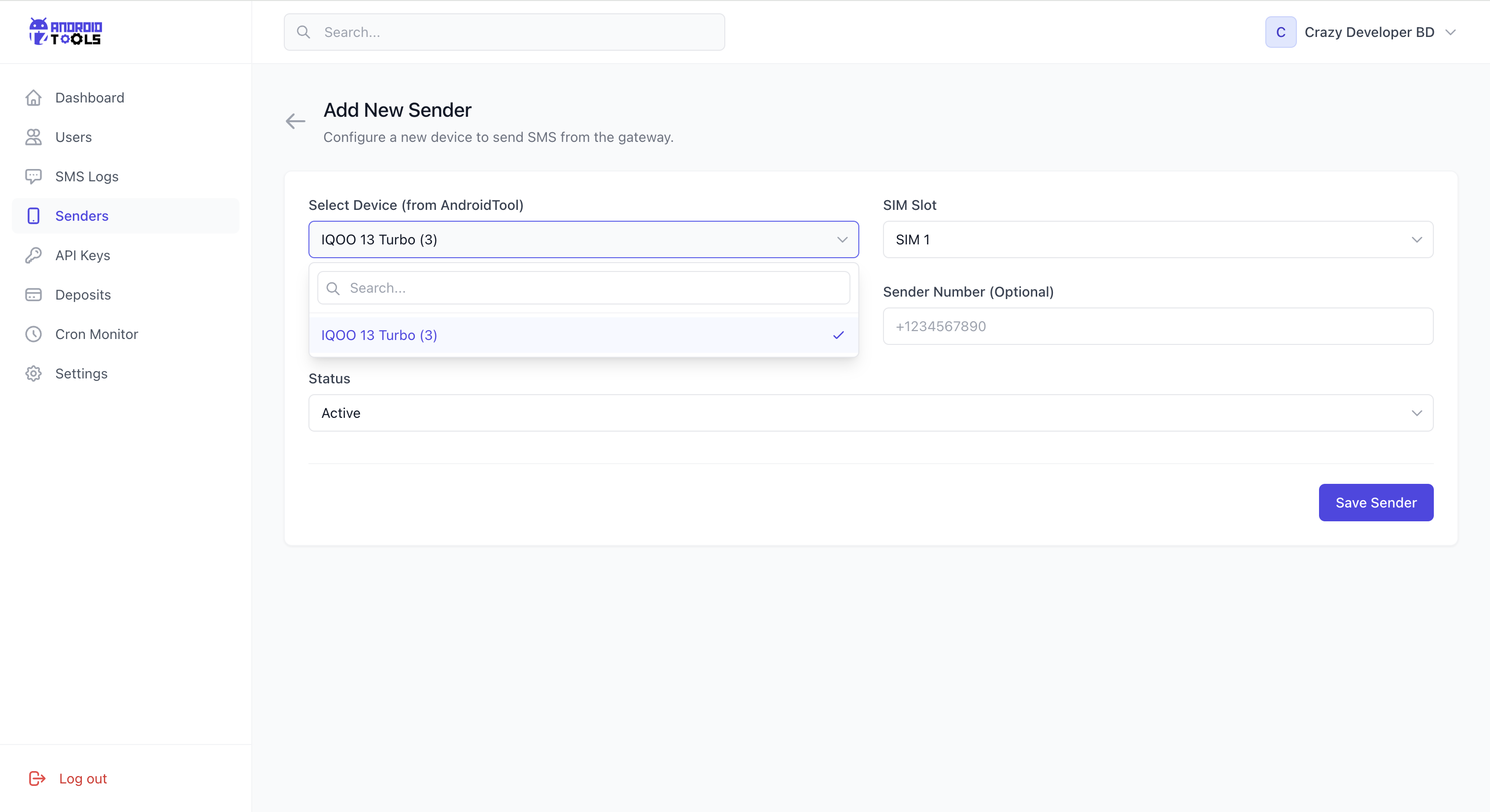
Task: Click the Select Device (from AndroidTool) label
Action: point(416,205)
